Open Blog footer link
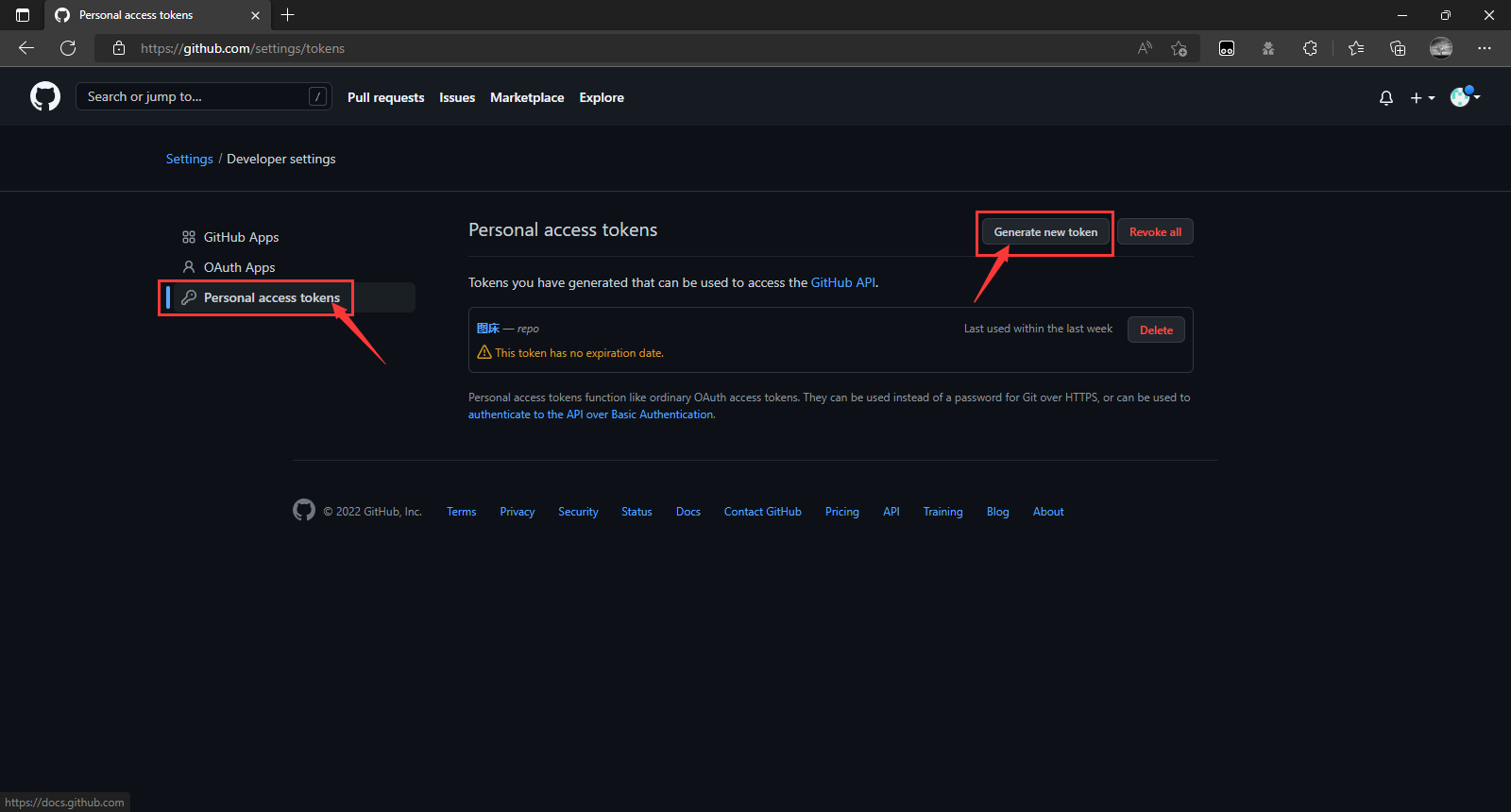The width and height of the screenshot is (1511, 812). pos(998,512)
